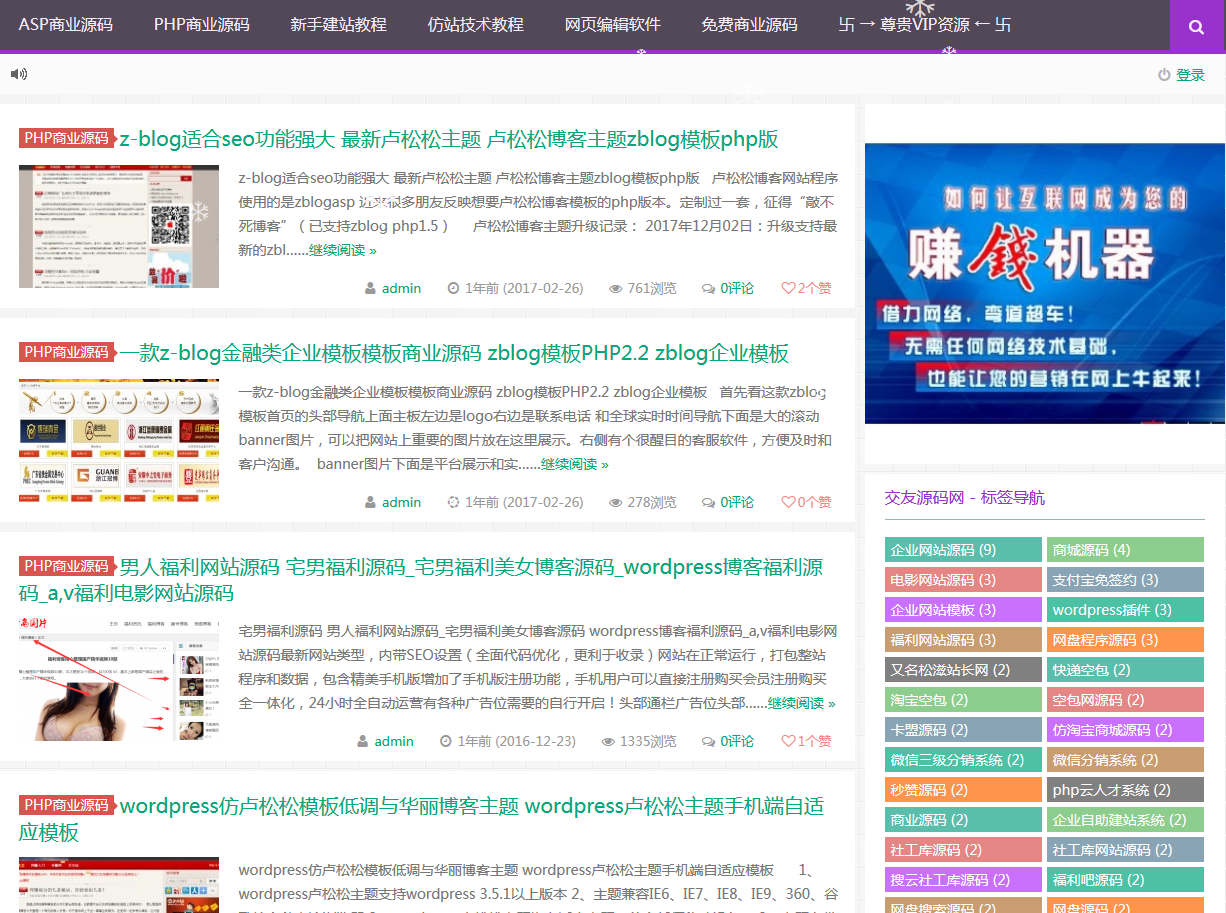Screen dimensions: 1226x913
Task: Click the power icon beside 登录
Action: 1163,75
